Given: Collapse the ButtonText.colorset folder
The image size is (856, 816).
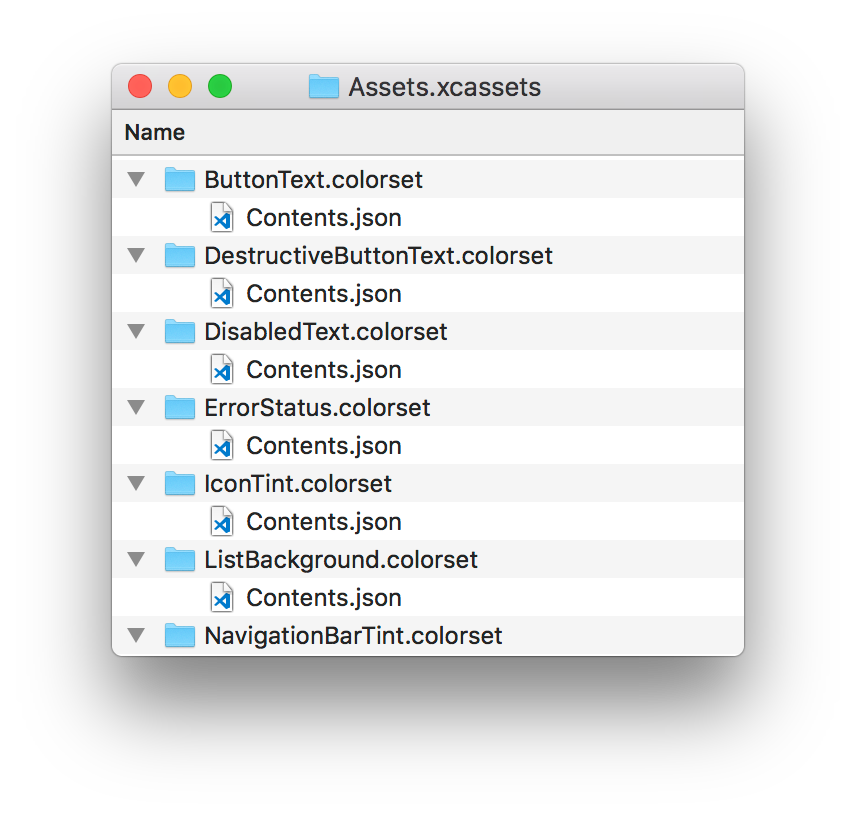Looking at the screenshot, I should coord(137,180).
